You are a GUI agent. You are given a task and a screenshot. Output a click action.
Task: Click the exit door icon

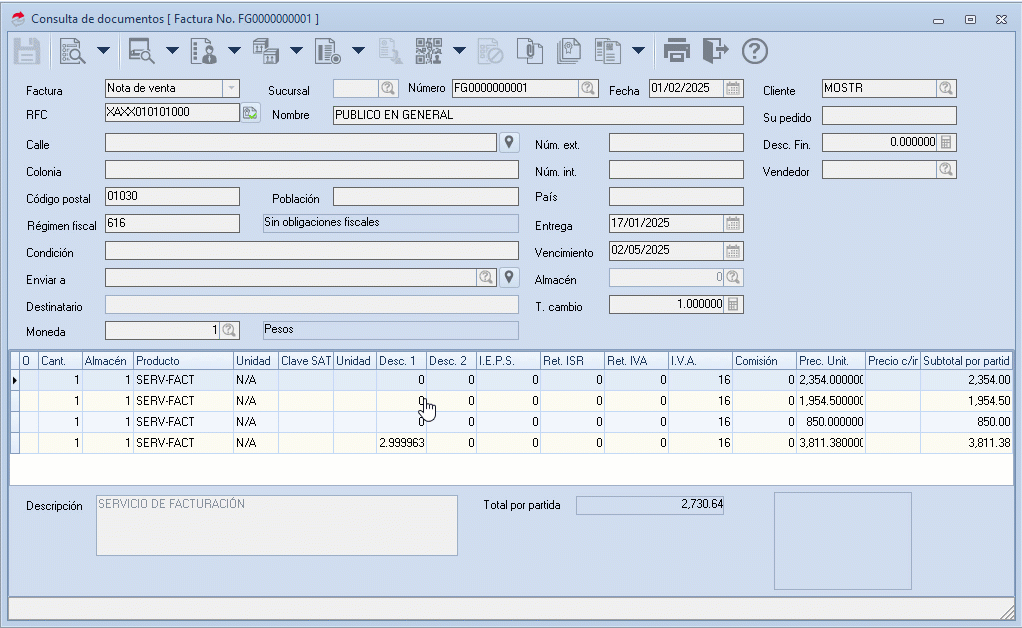(x=715, y=51)
